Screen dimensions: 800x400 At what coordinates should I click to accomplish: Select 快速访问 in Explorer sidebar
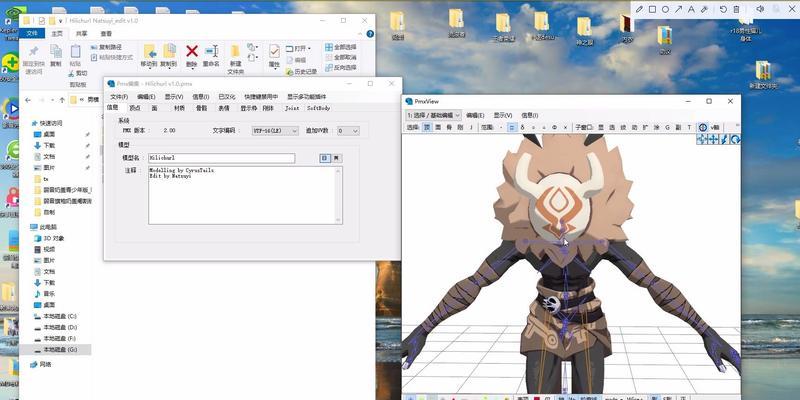[x=47, y=123]
